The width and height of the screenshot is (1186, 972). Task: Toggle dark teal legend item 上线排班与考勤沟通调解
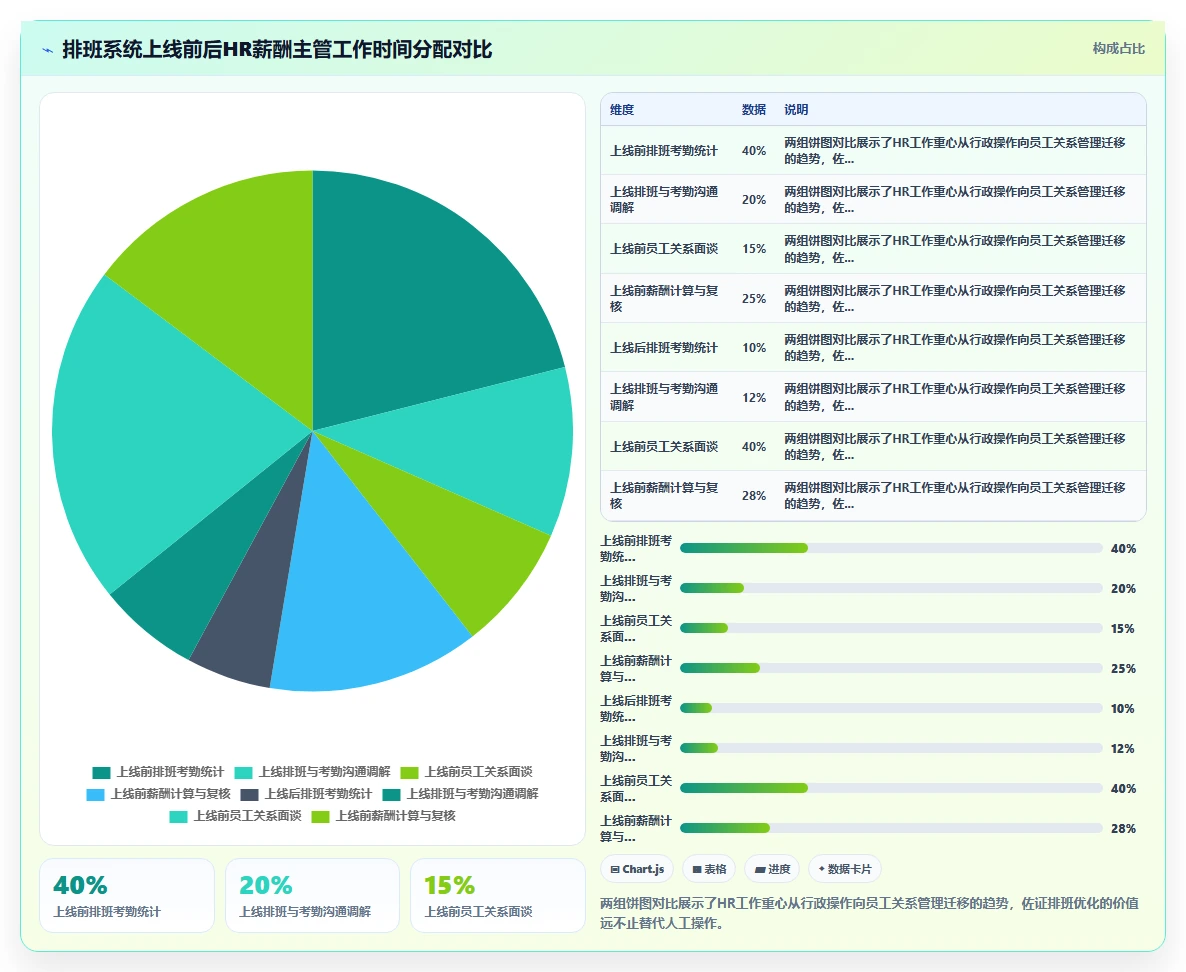(461, 794)
